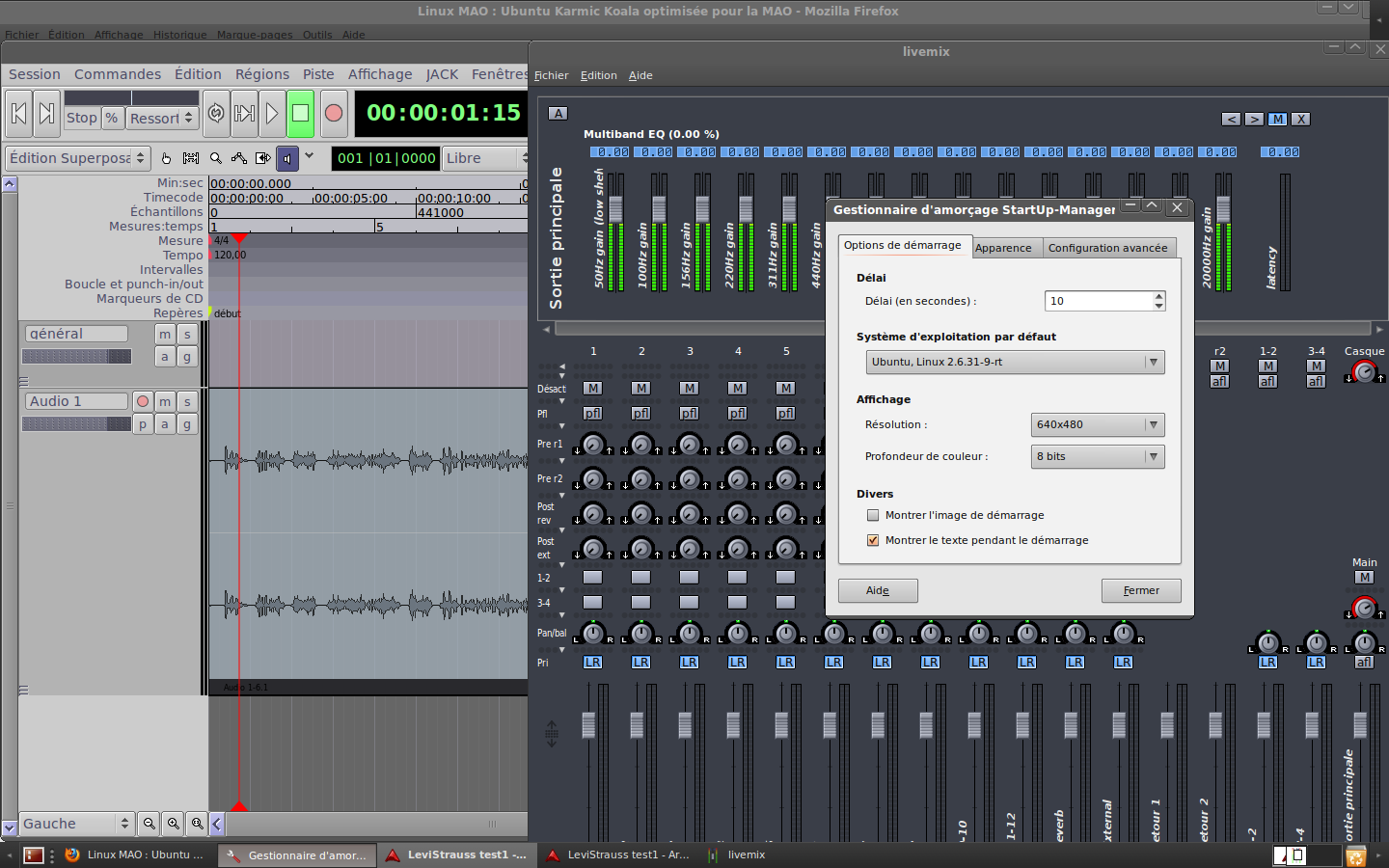Click the Fermer button
The height and width of the screenshot is (868, 1389).
coord(1140,590)
